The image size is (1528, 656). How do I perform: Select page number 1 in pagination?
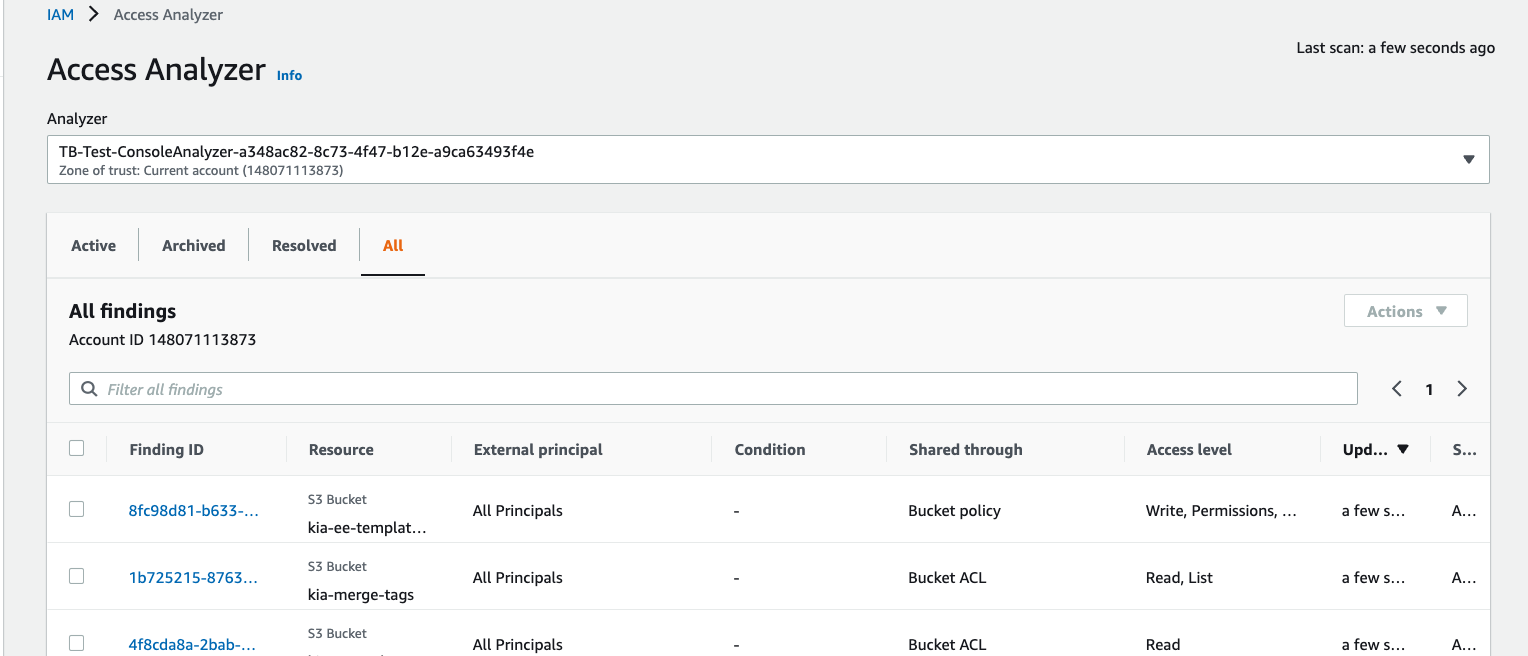(x=1429, y=389)
